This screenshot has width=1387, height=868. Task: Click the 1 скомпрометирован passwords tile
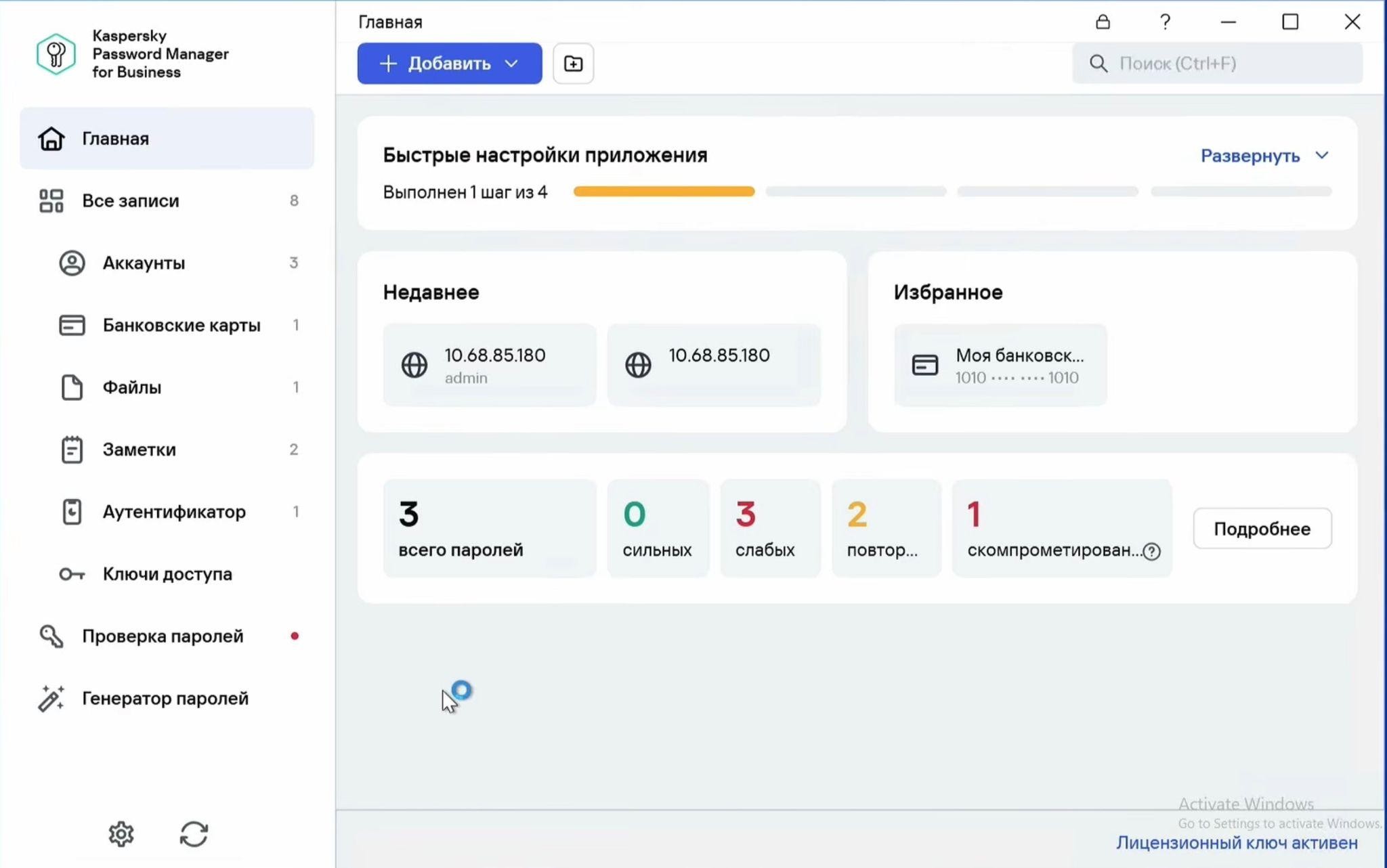click(x=1062, y=529)
